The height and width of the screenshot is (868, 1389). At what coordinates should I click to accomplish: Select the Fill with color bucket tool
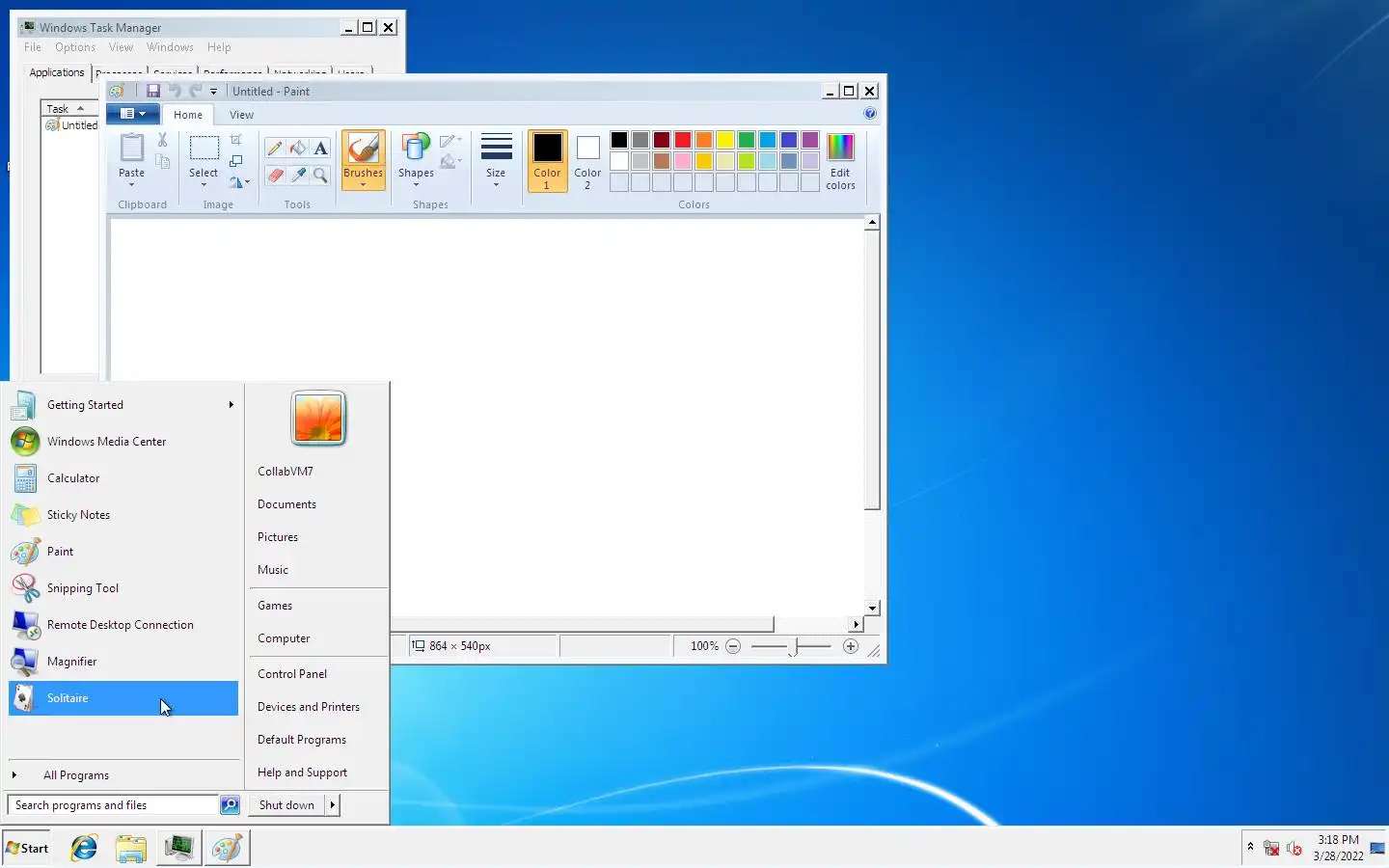pos(298,148)
